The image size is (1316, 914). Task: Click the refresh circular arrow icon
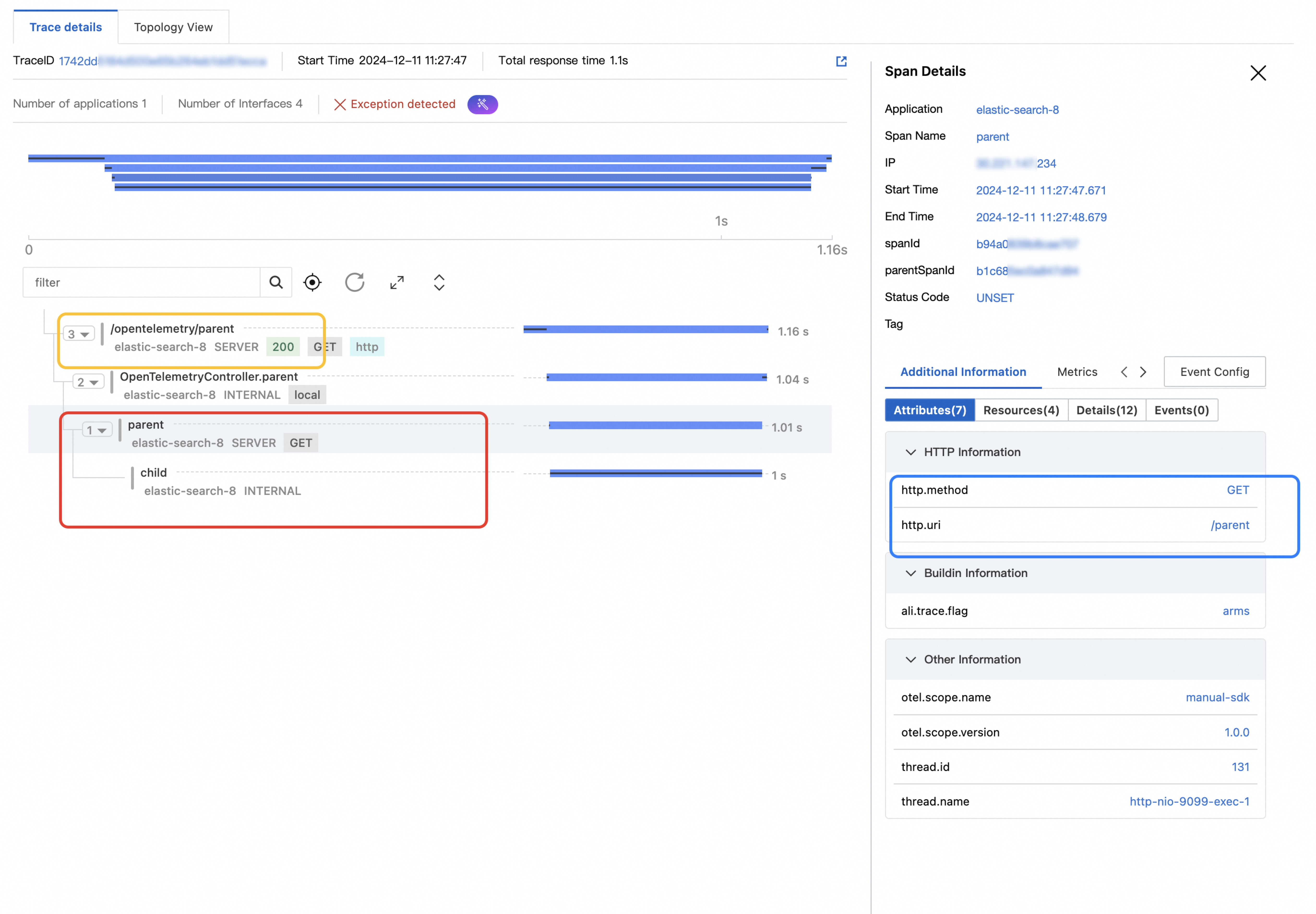tap(354, 282)
